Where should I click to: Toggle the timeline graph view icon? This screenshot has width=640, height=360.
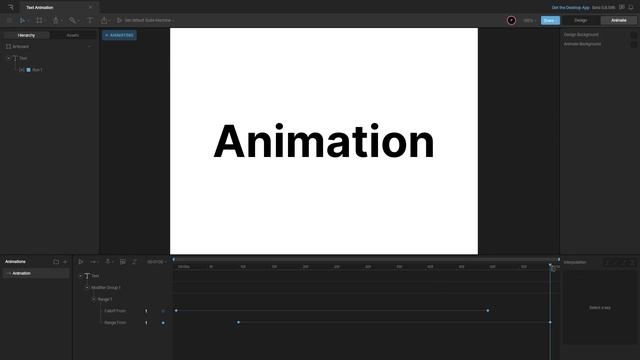click(x=122, y=262)
